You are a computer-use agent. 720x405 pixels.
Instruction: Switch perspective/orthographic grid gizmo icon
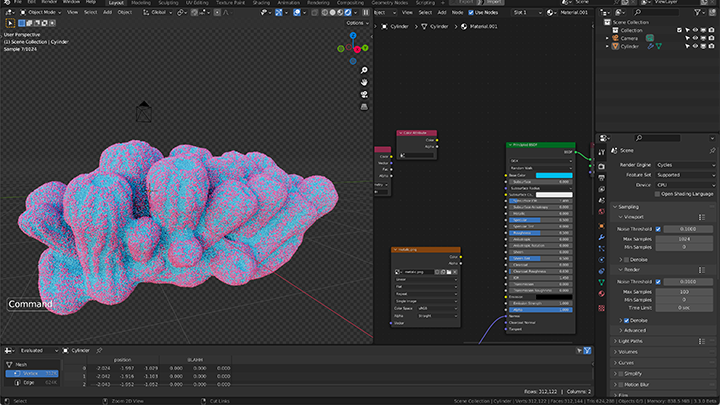click(x=364, y=107)
